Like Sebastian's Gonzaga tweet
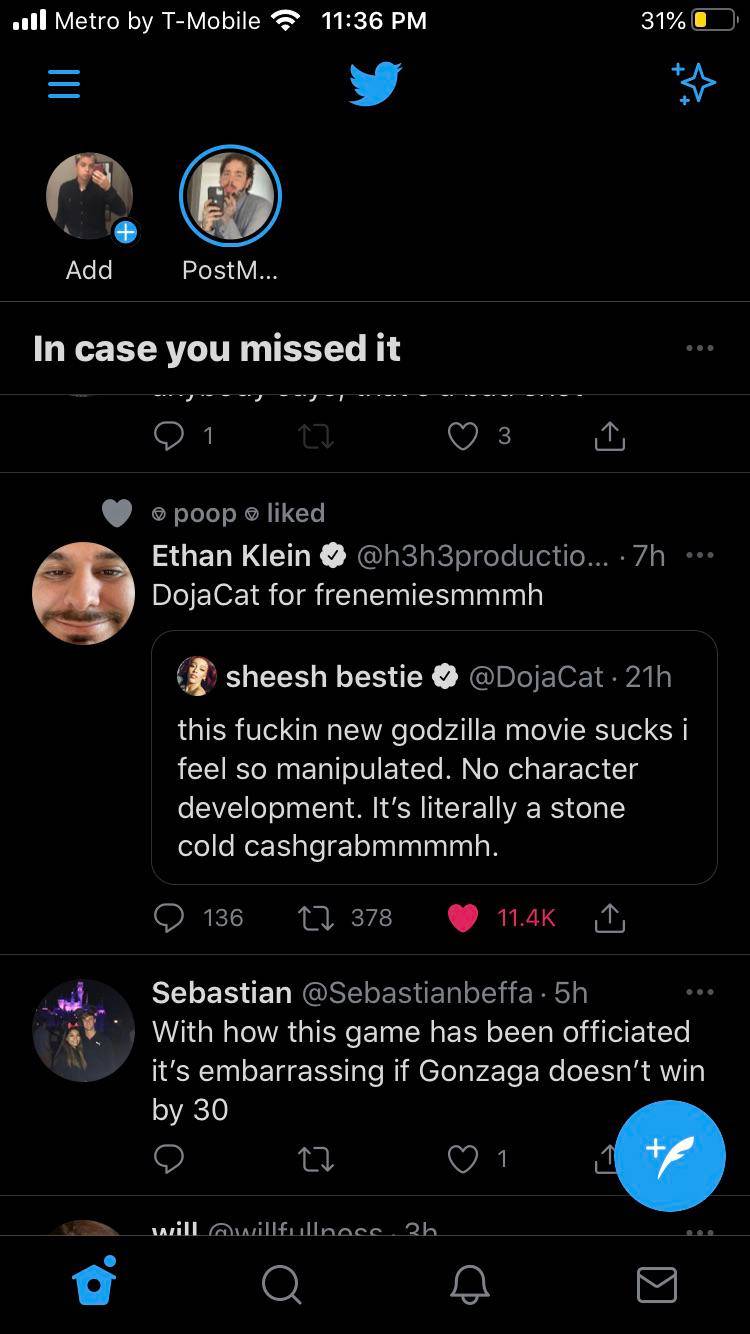This screenshot has width=750, height=1334. click(x=463, y=1158)
